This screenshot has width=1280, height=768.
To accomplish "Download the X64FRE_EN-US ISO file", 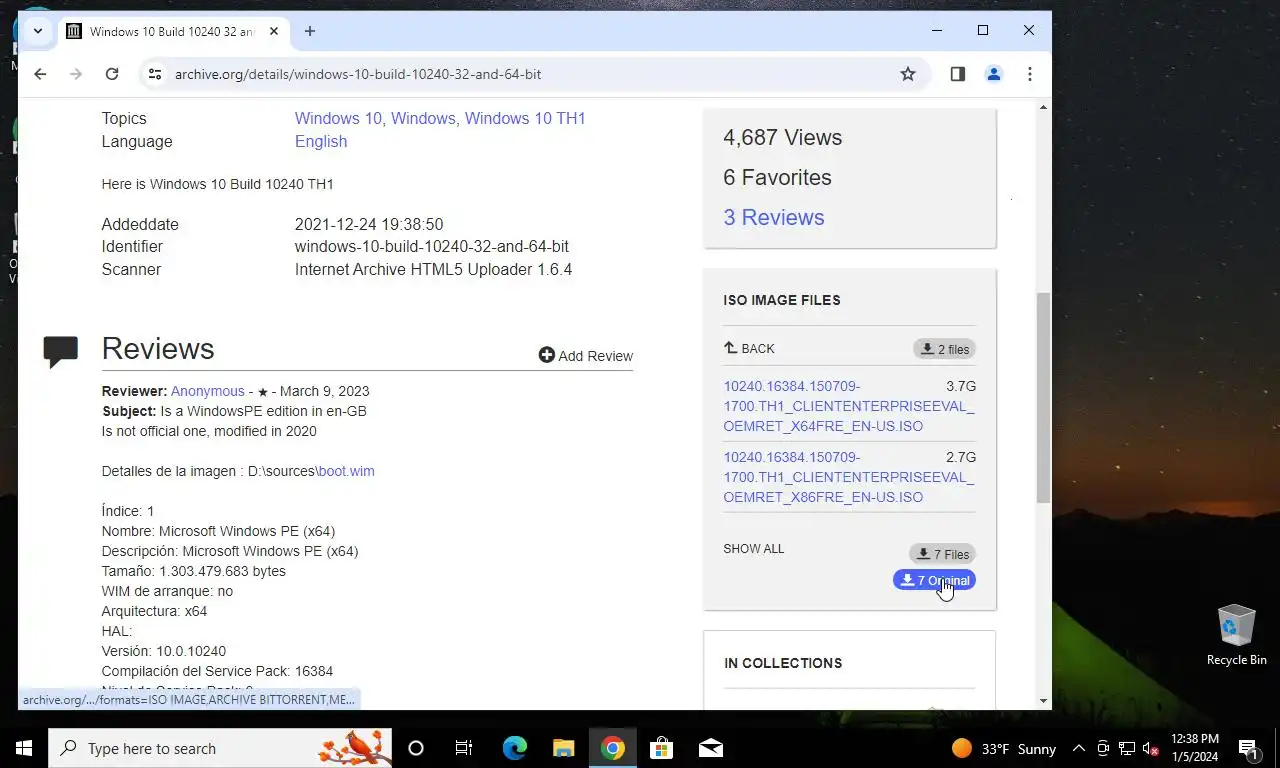I will click(x=848, y=406).
